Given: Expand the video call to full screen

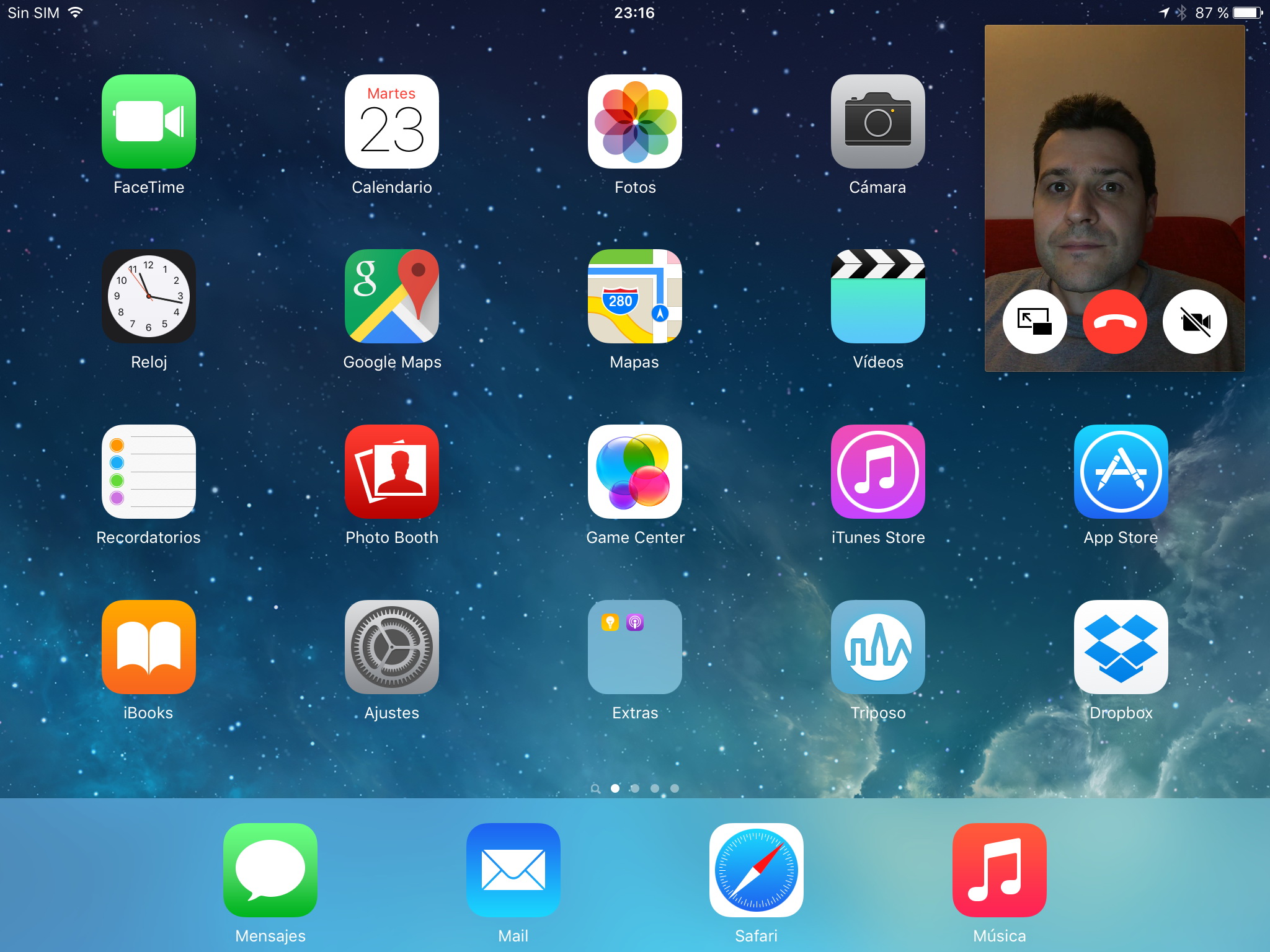Looking at the screenshot, I should pos(1034,322).
